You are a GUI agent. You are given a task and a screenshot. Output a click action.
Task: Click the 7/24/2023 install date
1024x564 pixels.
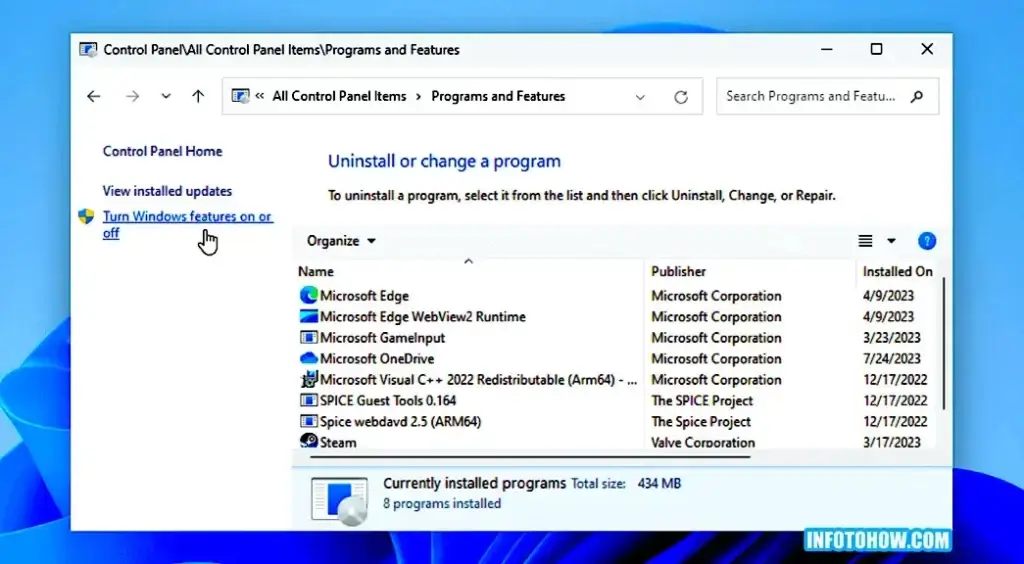click(892, 358)
